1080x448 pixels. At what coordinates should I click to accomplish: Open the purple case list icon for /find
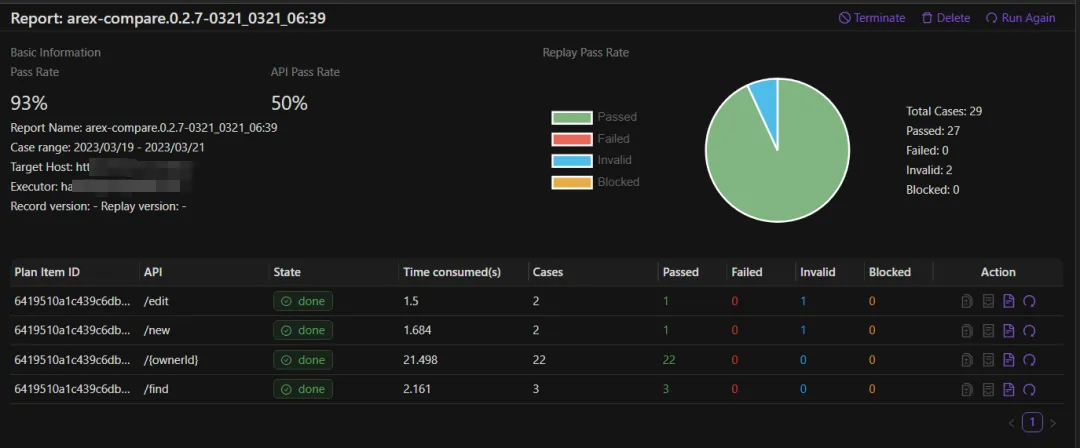[x=1009, y=389]
